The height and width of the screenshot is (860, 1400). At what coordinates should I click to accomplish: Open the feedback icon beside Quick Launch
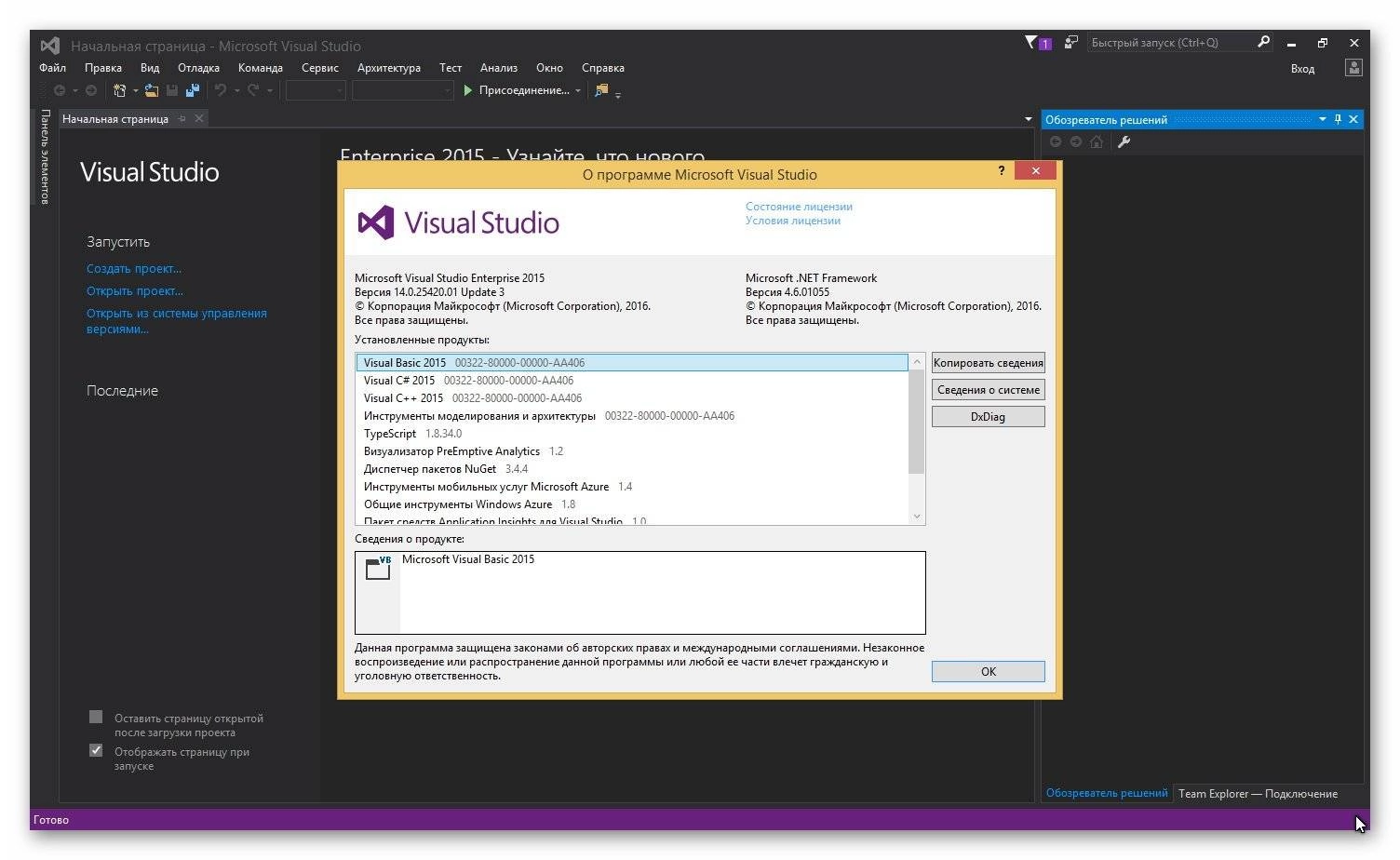click(x=1071, y=43)
